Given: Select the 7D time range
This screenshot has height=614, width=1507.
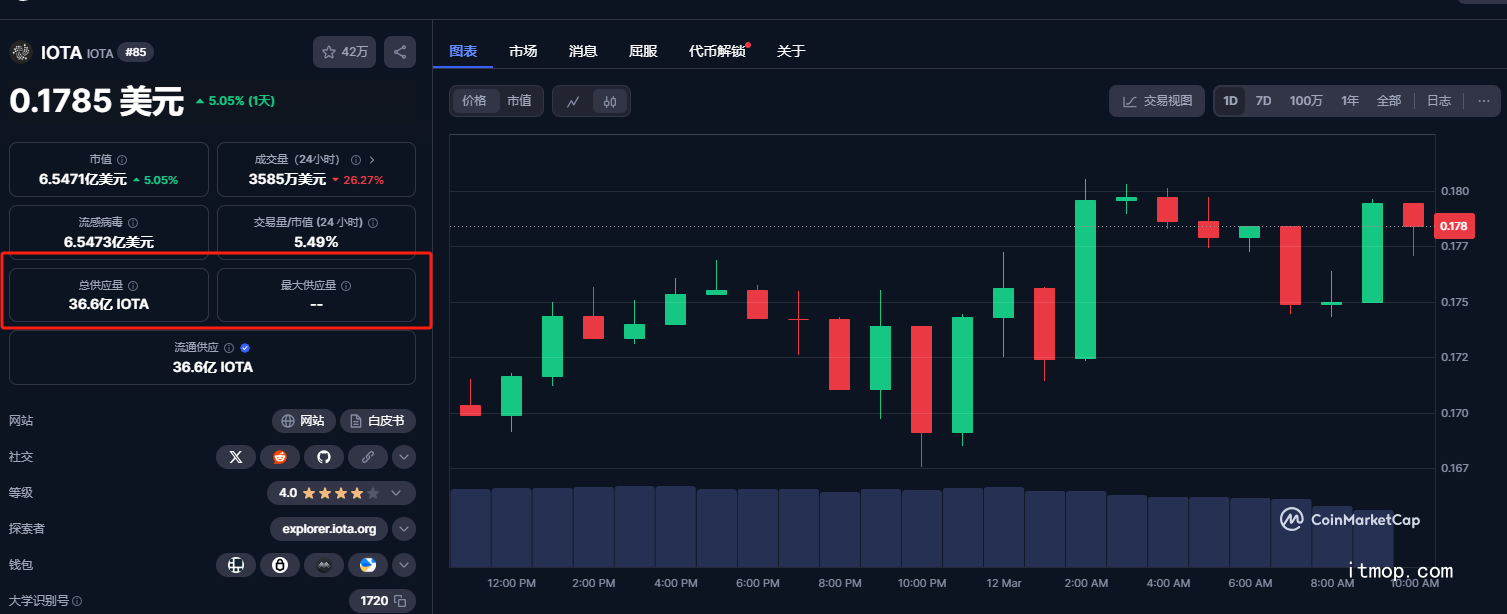Looking at the screenshot, I should tap(1263, 101).
